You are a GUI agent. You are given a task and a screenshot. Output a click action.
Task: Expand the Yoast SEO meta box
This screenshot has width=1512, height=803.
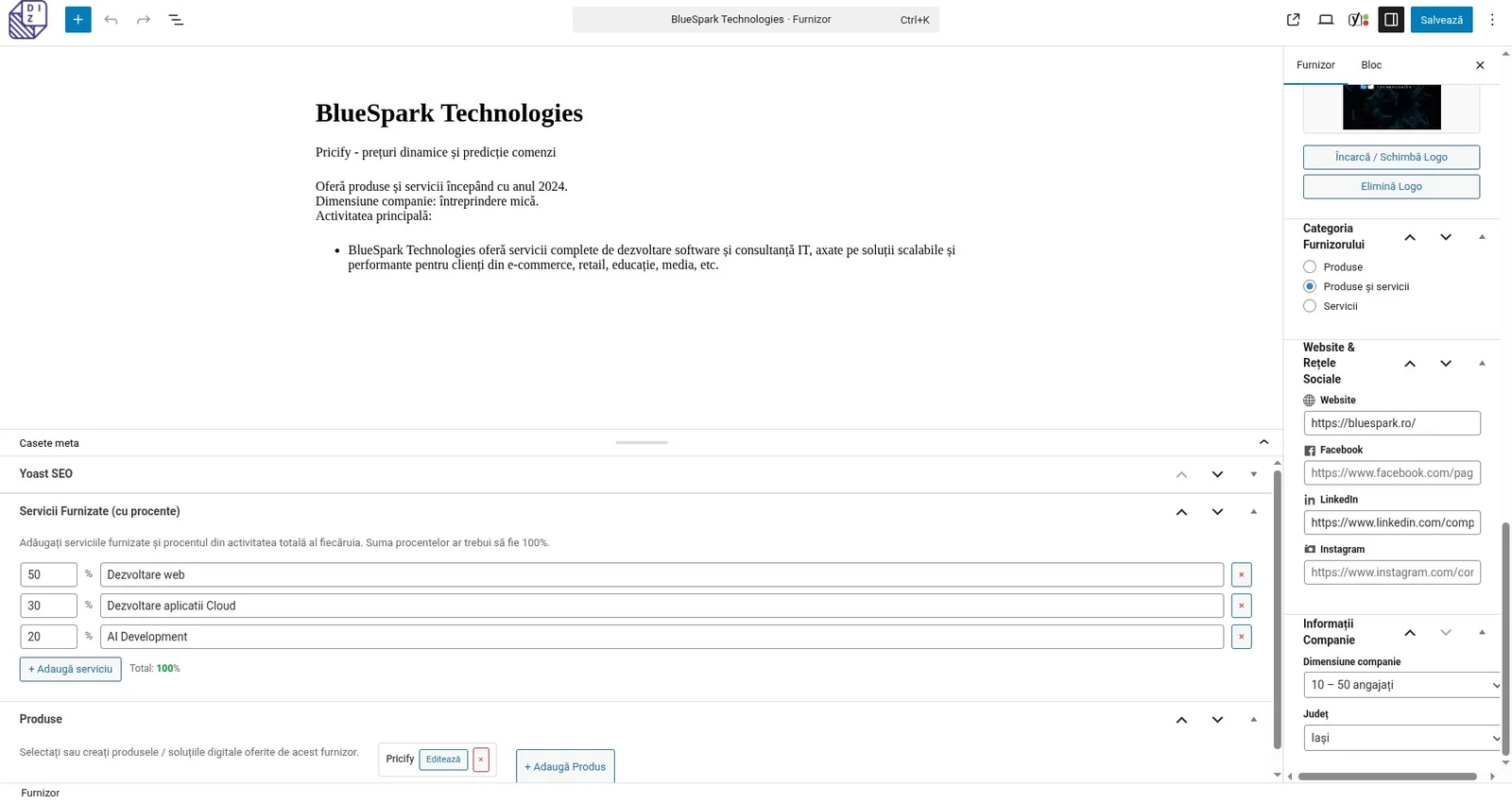(x=1254, y=474)
